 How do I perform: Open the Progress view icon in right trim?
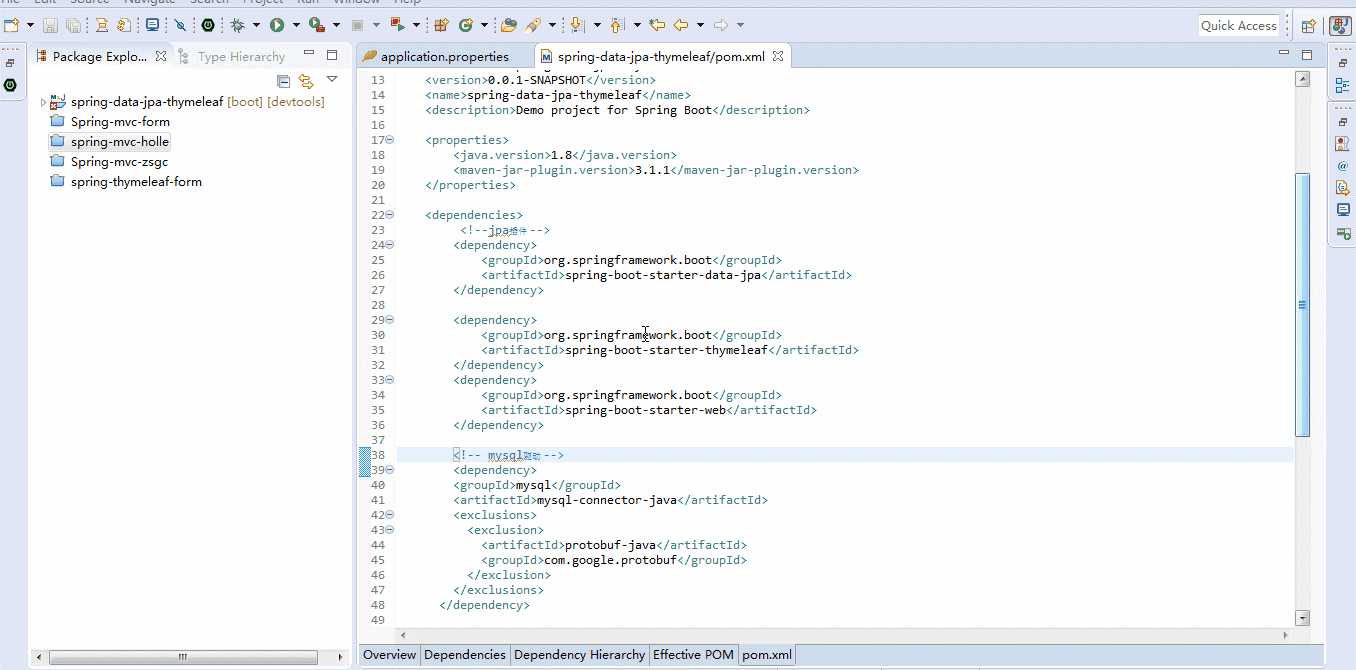click(1343, 233)
